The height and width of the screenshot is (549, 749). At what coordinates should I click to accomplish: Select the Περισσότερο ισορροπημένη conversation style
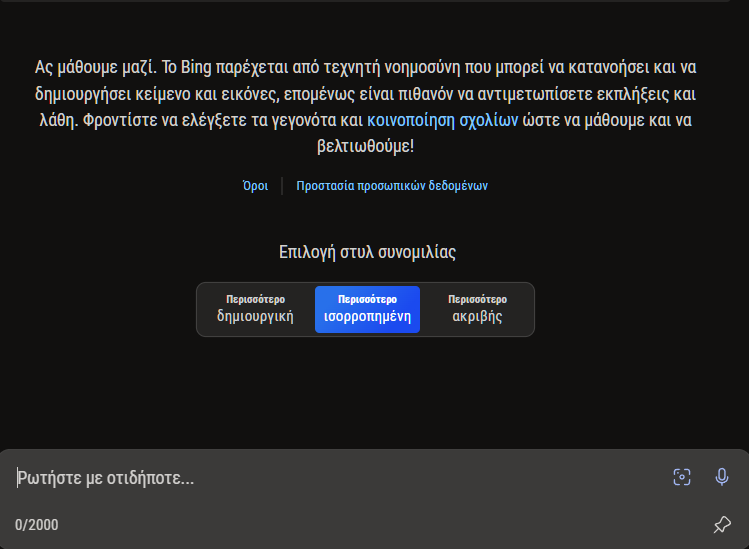(367, 309)
